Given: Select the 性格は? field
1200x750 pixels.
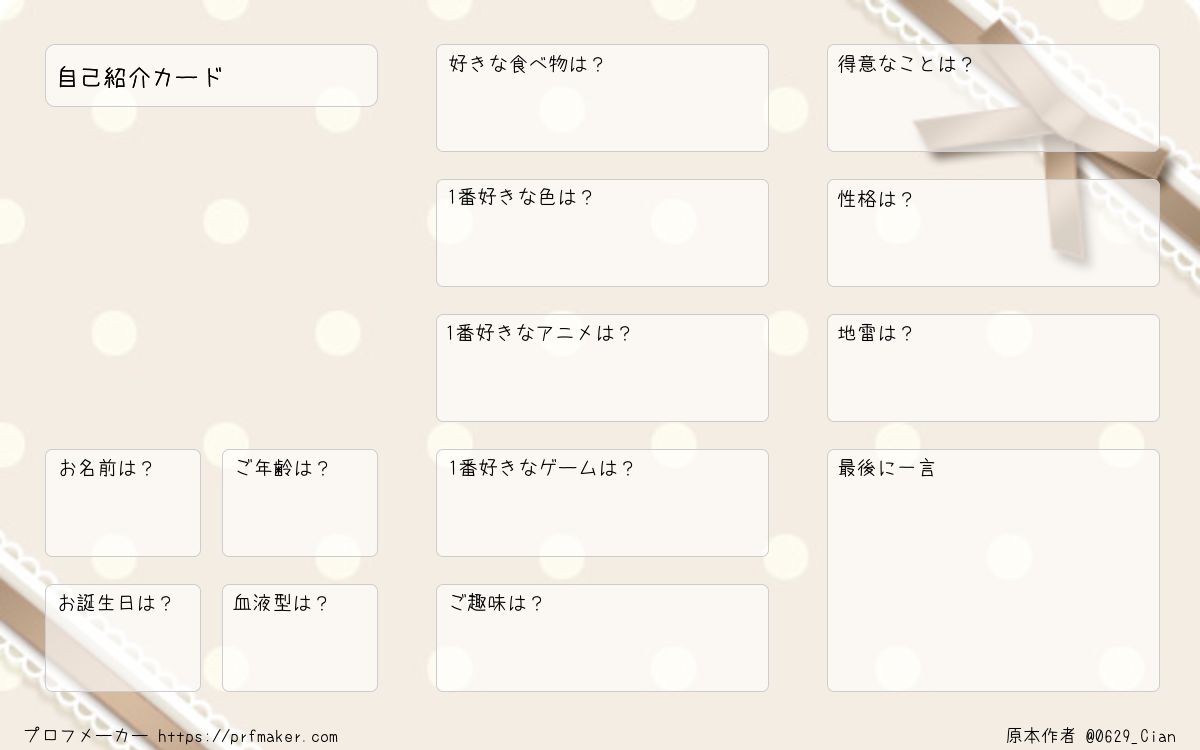Looking at the screenshot, I should [993, 233].
